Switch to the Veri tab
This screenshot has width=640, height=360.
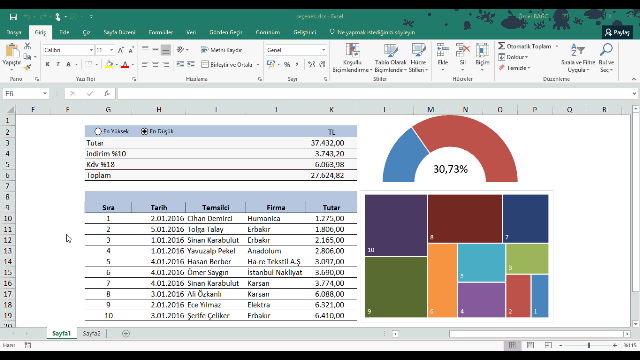191,32
